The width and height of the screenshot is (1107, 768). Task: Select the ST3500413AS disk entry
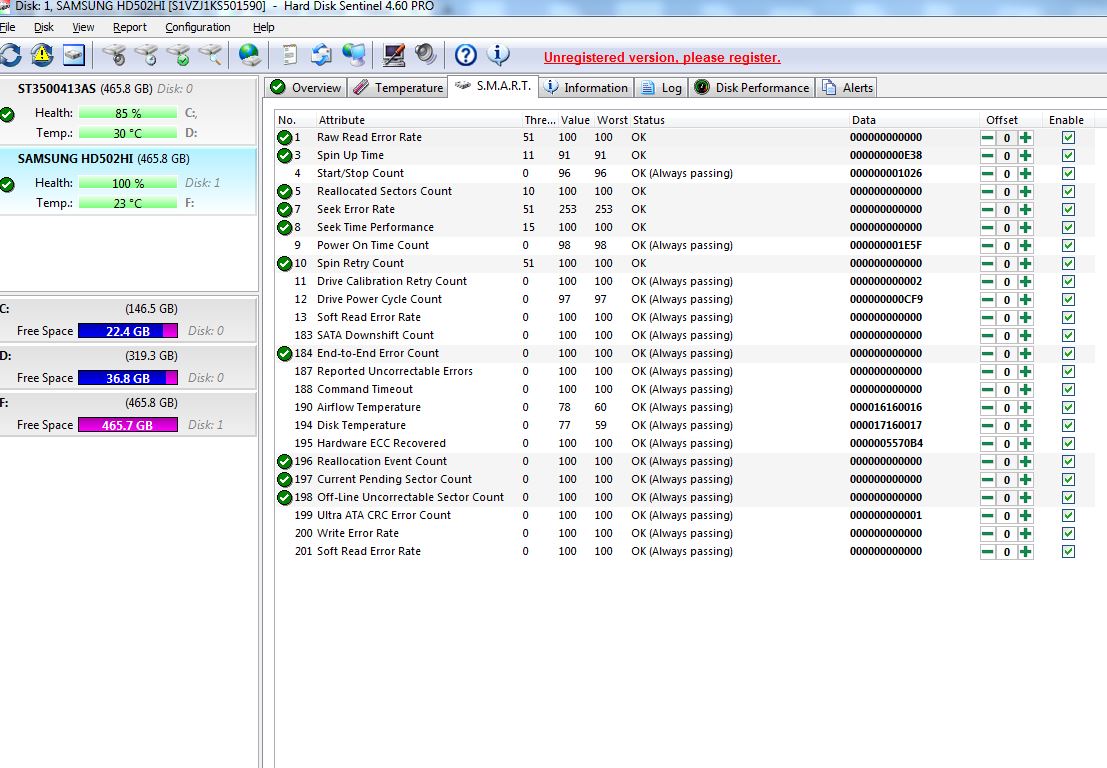pyautogui.click(x=58, y=89)
